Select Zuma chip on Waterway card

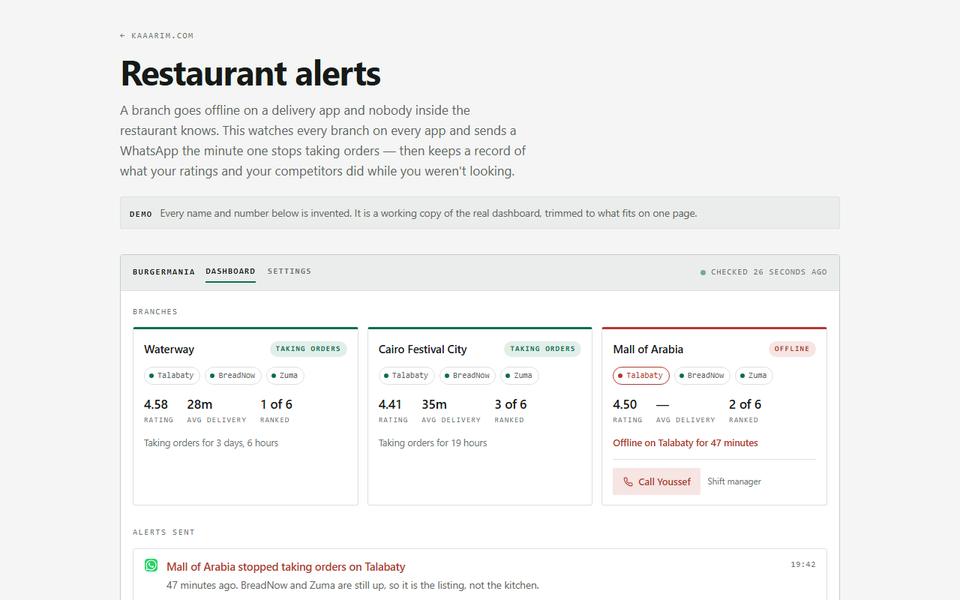(285, 375)
